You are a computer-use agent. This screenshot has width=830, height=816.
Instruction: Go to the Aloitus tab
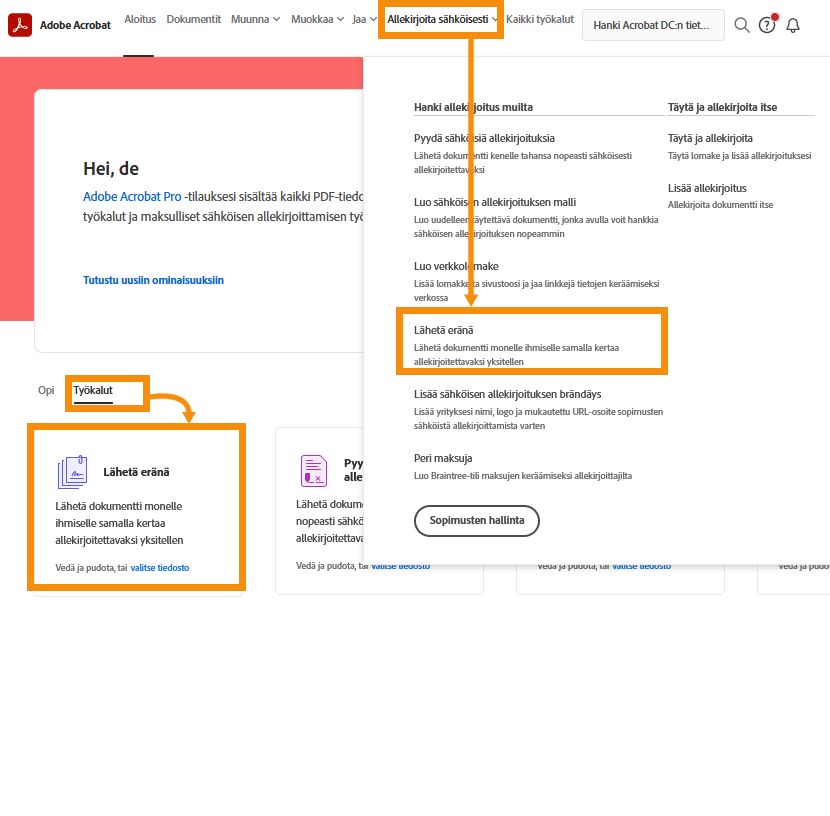(140, 20)
